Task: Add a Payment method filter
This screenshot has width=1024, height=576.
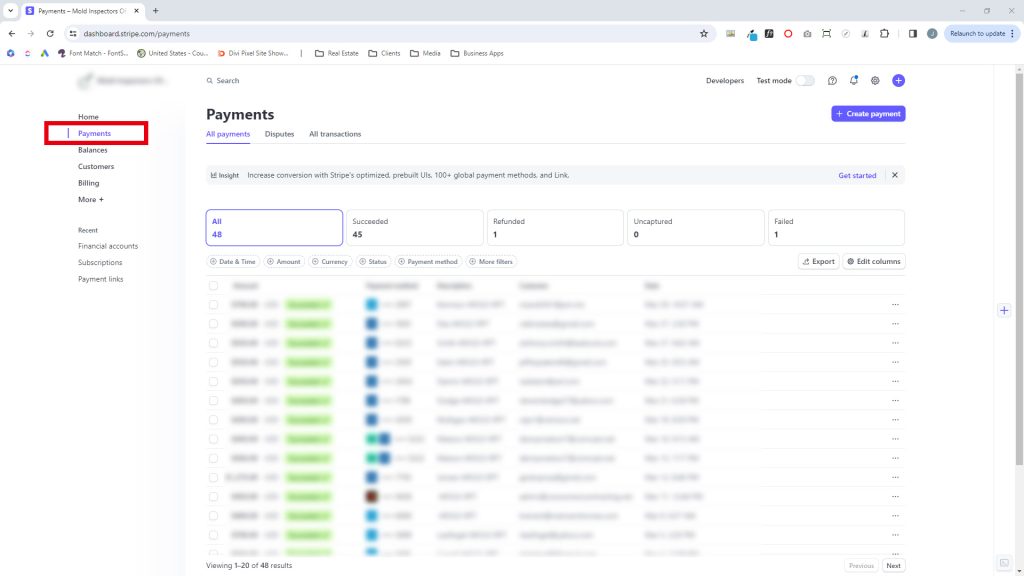Action: tap(428, 261)
